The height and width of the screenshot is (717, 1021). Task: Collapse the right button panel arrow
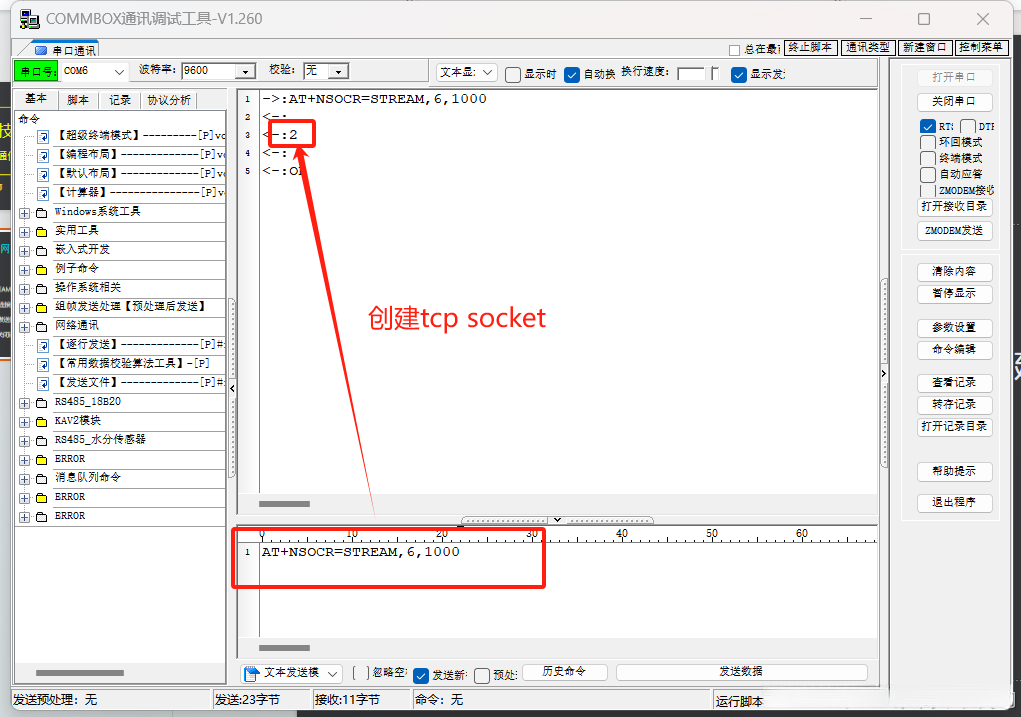tap(884, 373)
